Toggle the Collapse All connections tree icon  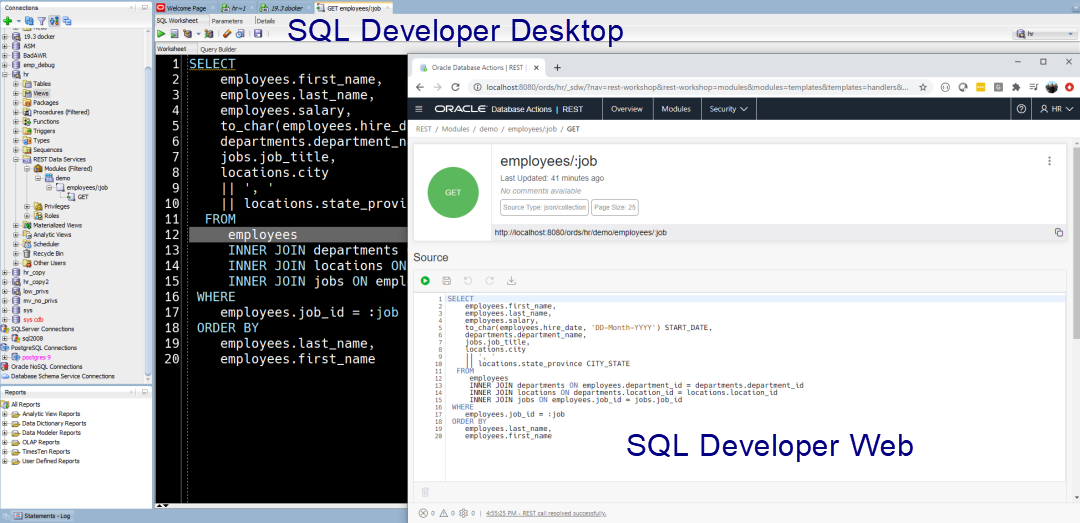coord(67,21)
